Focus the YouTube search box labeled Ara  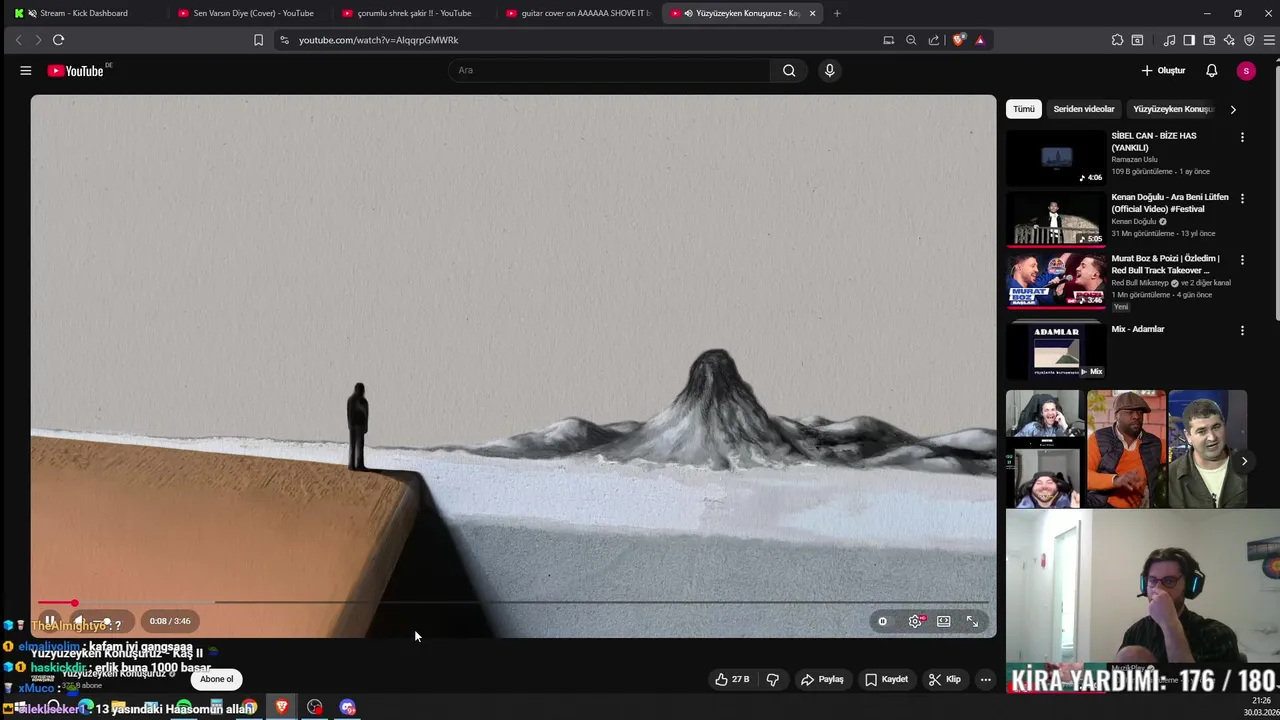click(x=610, y=70)
